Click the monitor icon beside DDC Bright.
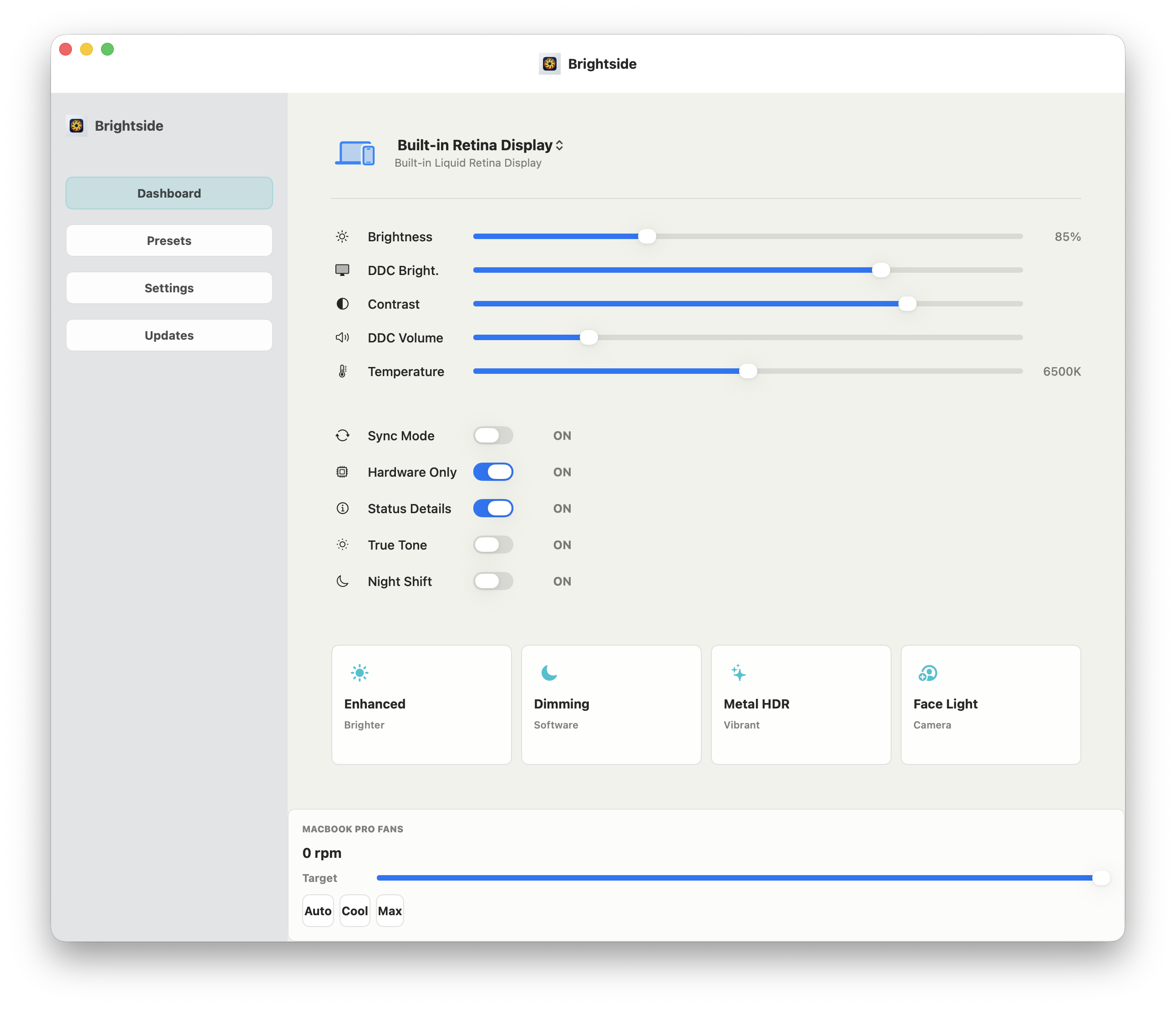 342,270
